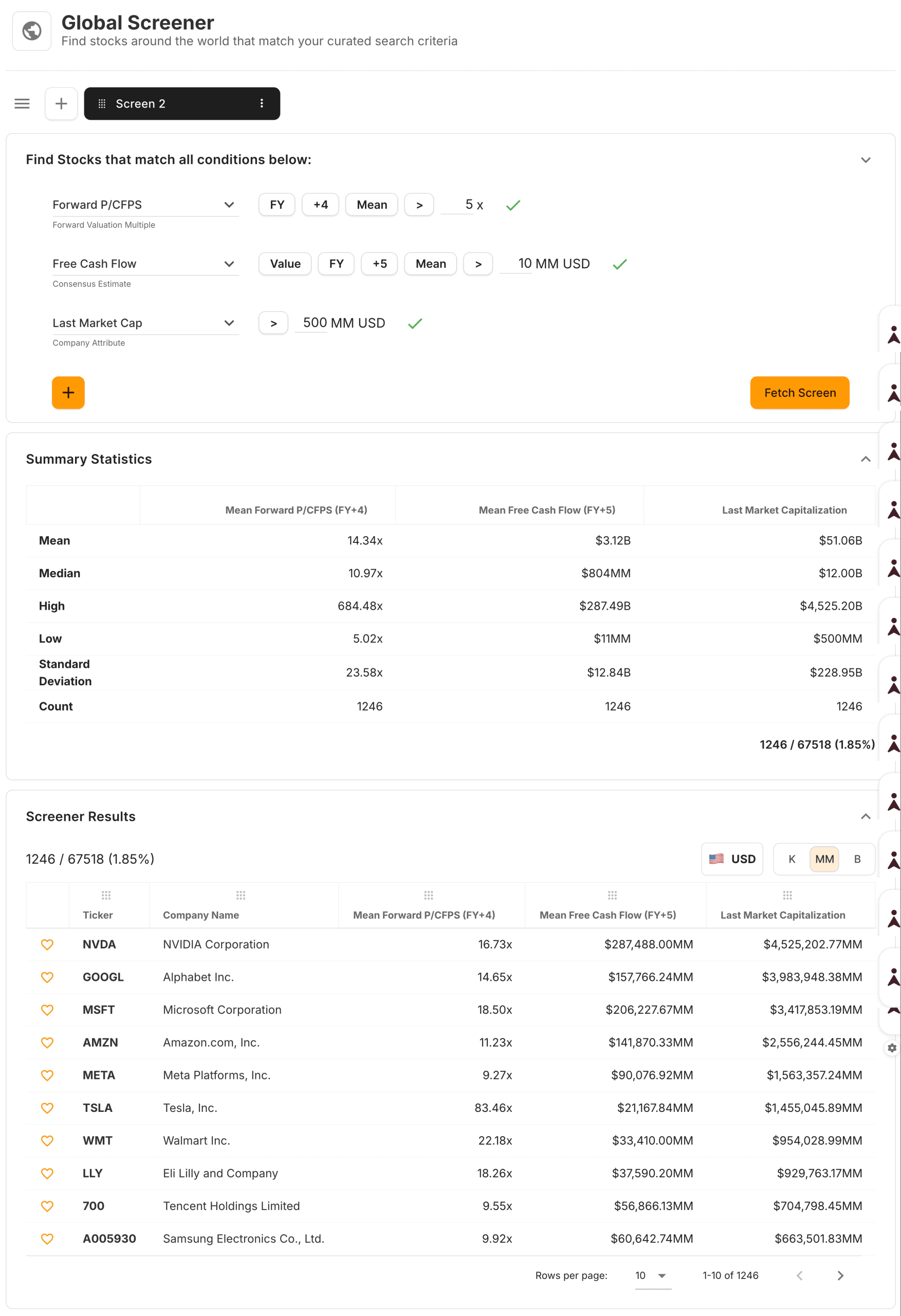
Task: Collapse the Summary Statistics section
Action: [x=866, y=459]
